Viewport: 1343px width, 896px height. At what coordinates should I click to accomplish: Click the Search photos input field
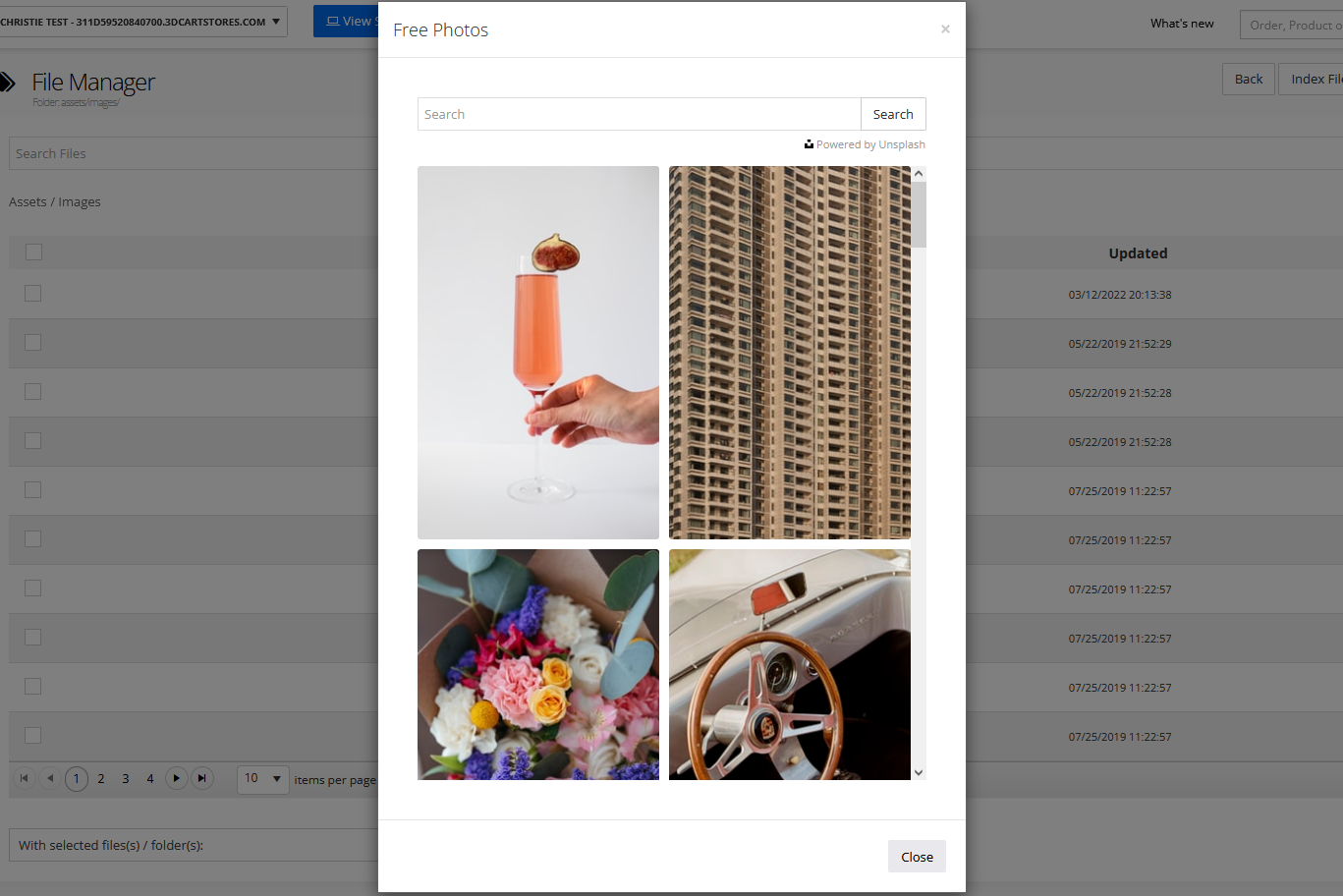pos(639,114)
